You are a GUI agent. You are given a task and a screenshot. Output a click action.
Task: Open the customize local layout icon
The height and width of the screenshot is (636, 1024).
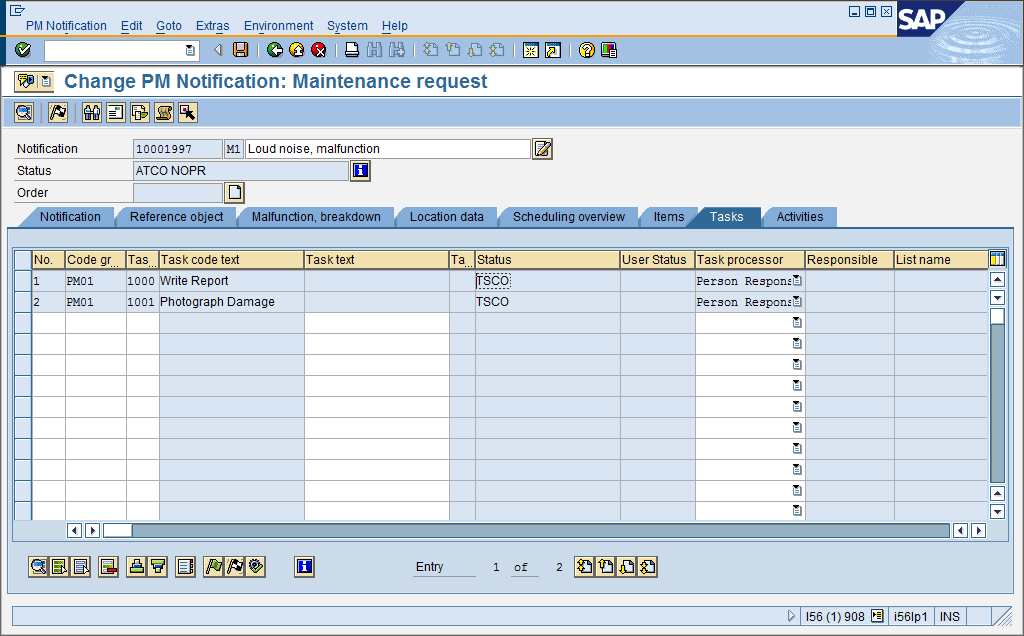pyautogui.click(x=609, y=50)
